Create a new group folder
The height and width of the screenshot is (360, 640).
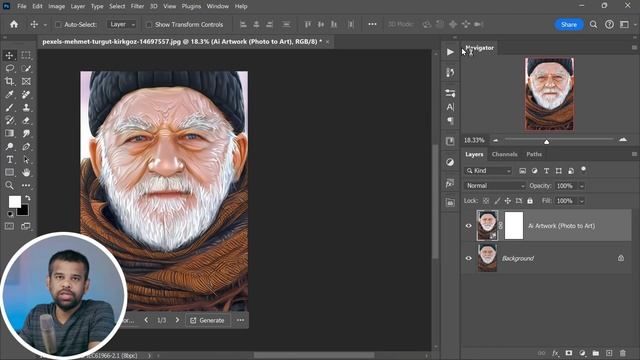click(x=596, y=353)
